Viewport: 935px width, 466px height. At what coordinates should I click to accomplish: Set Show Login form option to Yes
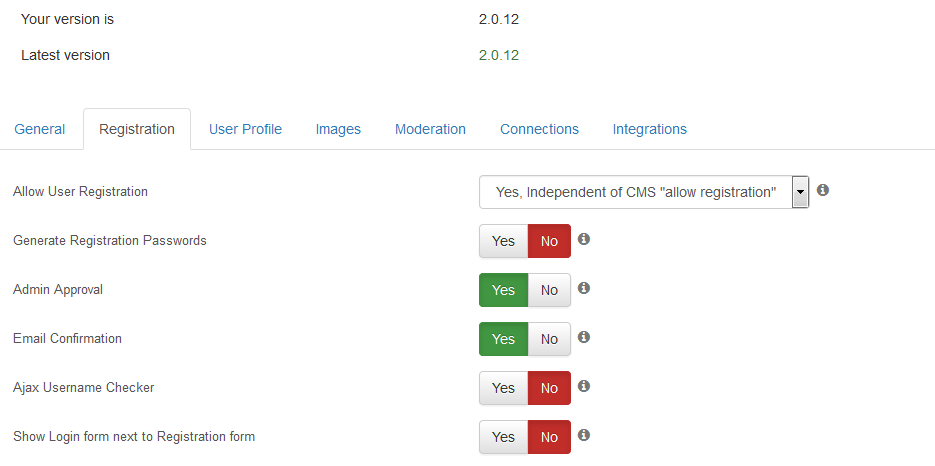point(503,437)
